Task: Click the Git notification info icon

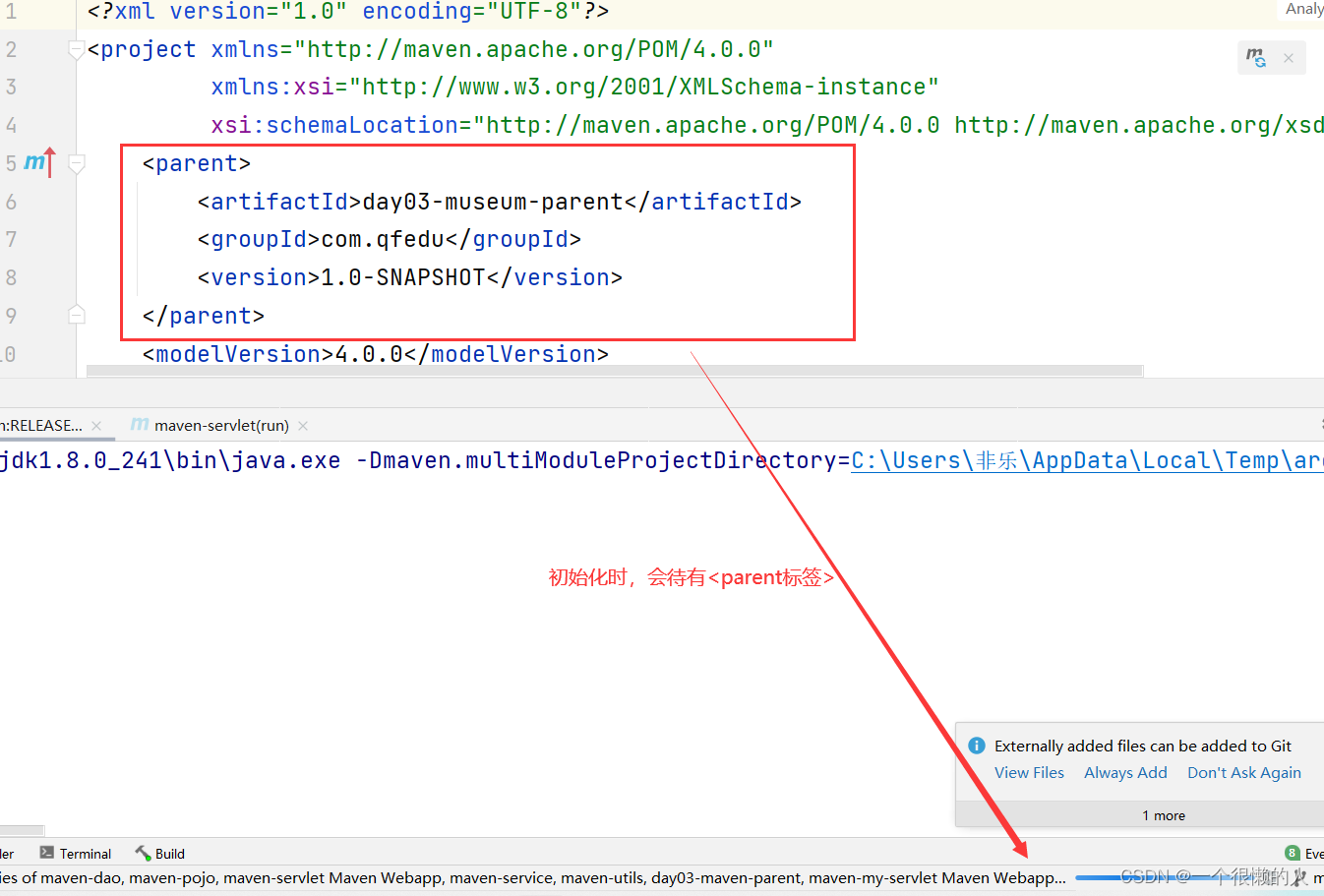Action: coord(977,746)
